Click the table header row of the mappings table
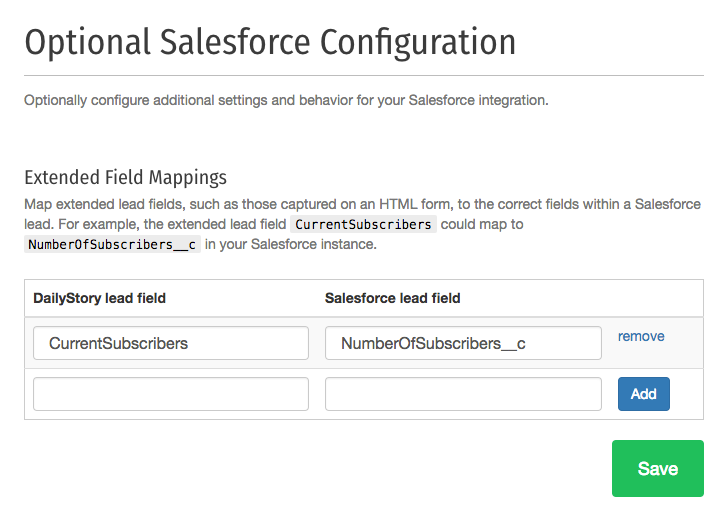724x512 pixels. pyautogui.click(x=364, y=298)
